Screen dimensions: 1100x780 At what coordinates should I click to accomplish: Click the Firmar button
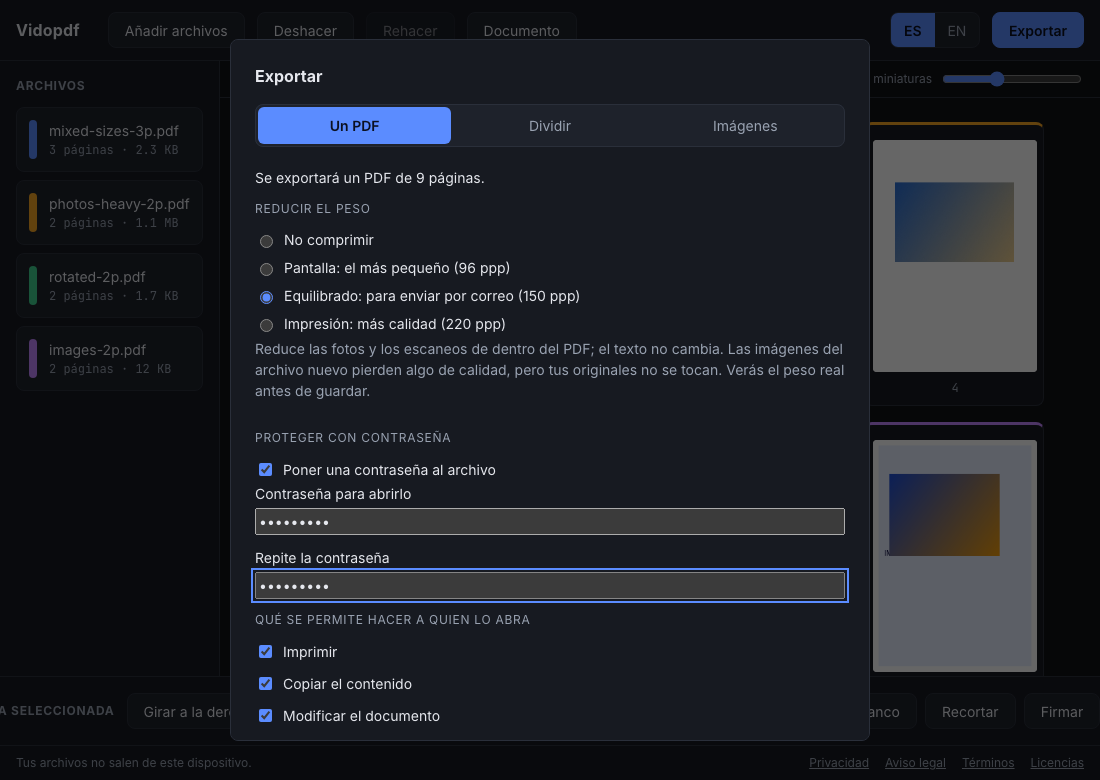(1061, 712)
